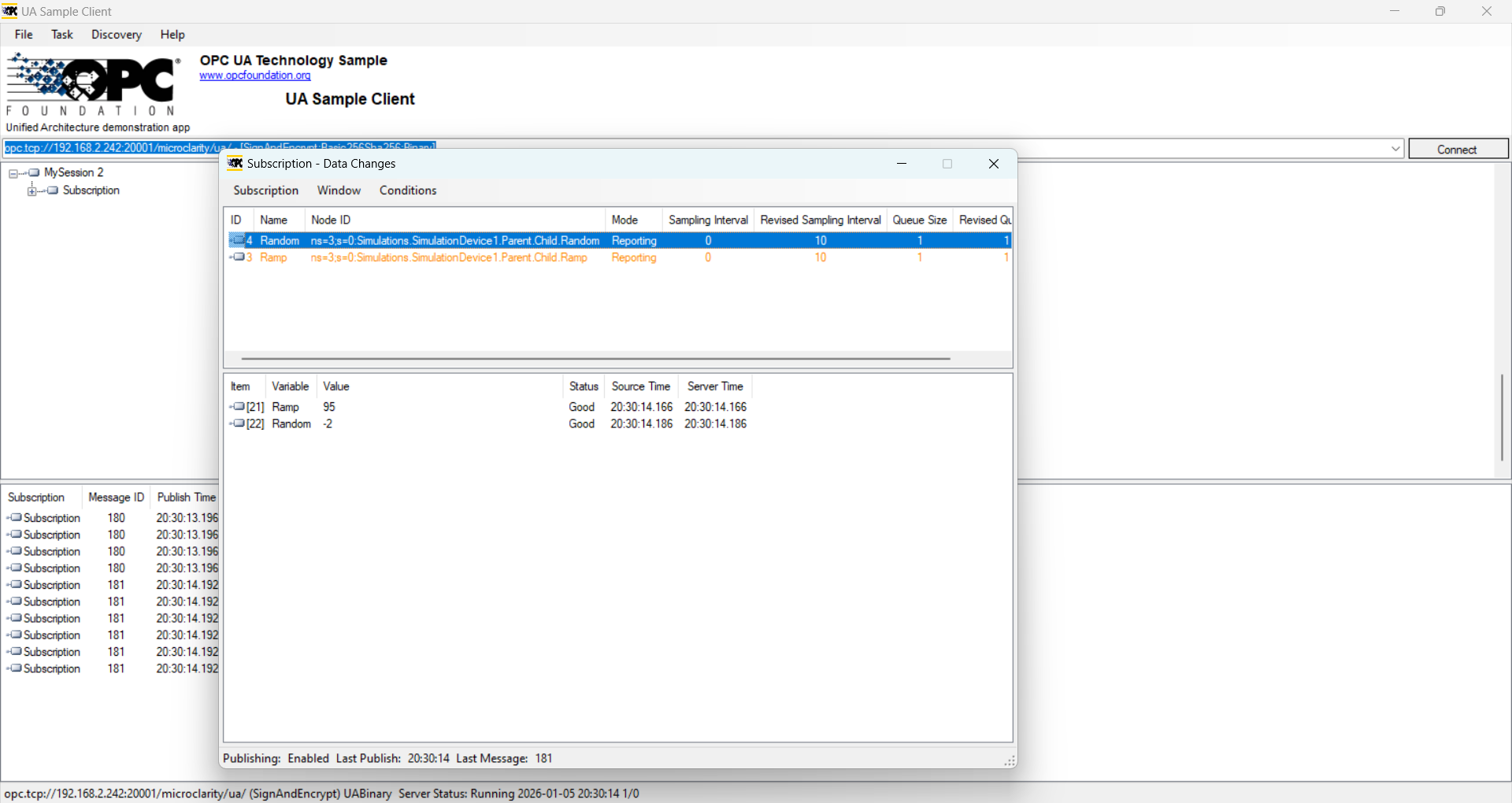Click the Connect button

(1458, 148)
